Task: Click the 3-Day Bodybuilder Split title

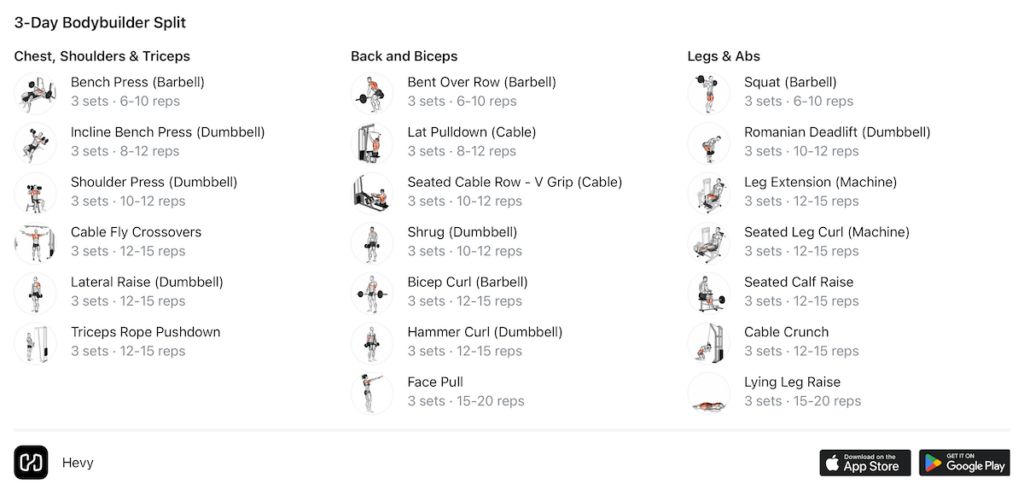Action: (100, 22)
